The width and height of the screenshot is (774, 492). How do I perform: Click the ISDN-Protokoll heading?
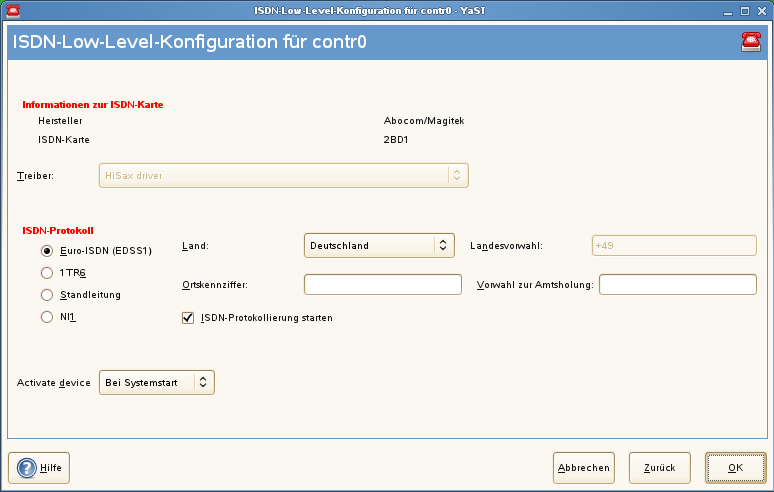pos(58,230)
